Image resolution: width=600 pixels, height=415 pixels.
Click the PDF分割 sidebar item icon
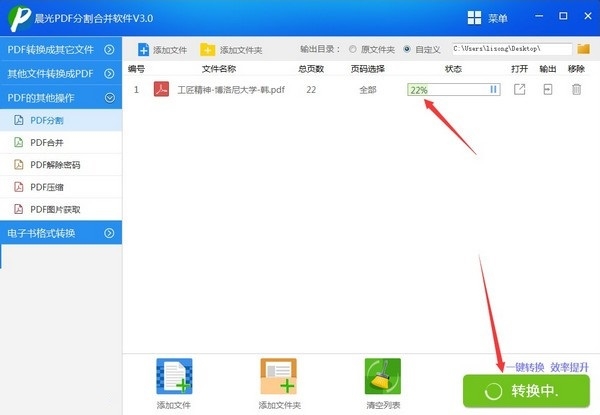(x=18, y=120)
